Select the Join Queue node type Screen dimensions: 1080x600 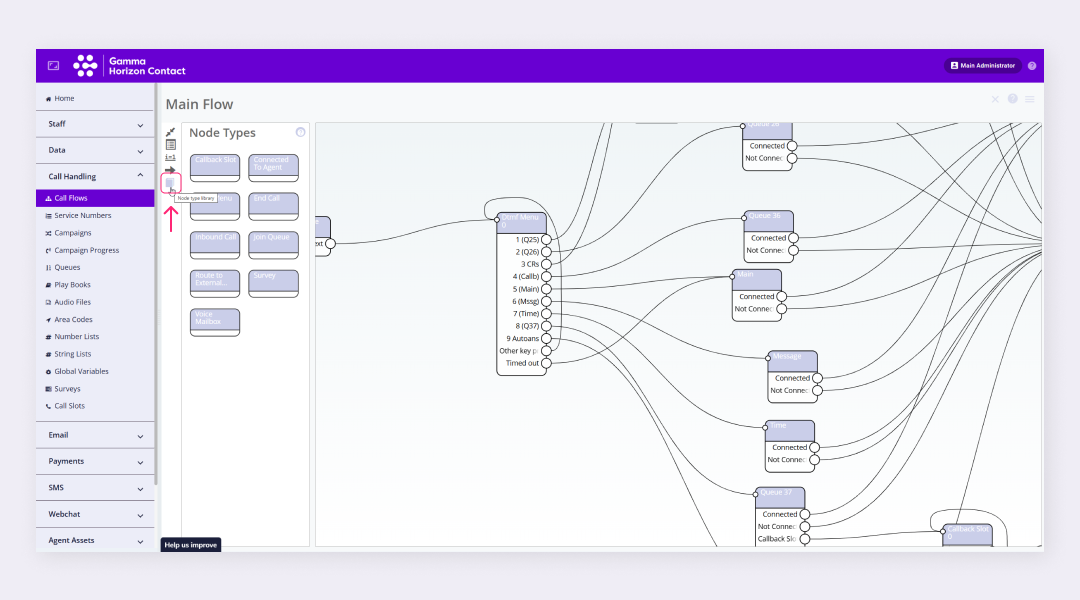pyautogui.click(x=273, y=245)
